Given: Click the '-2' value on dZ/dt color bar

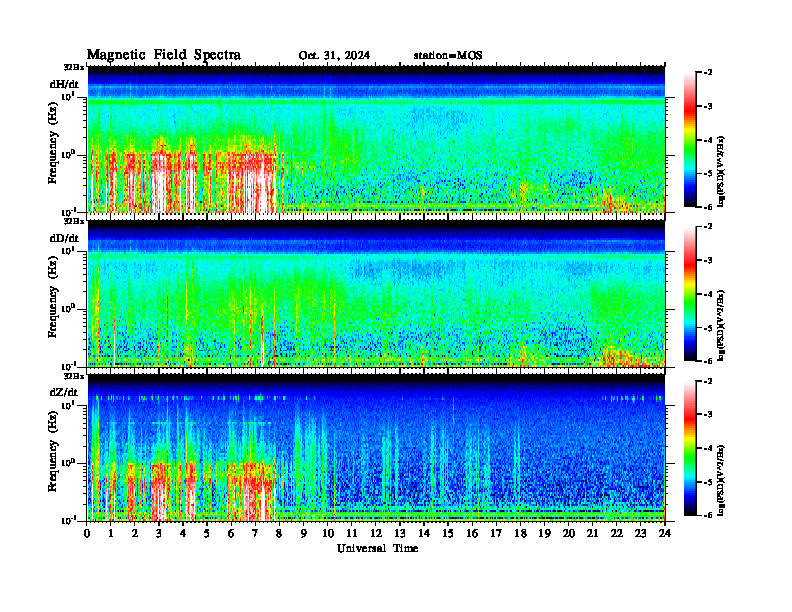Looking at the screenshot, I should click(708, 381).
